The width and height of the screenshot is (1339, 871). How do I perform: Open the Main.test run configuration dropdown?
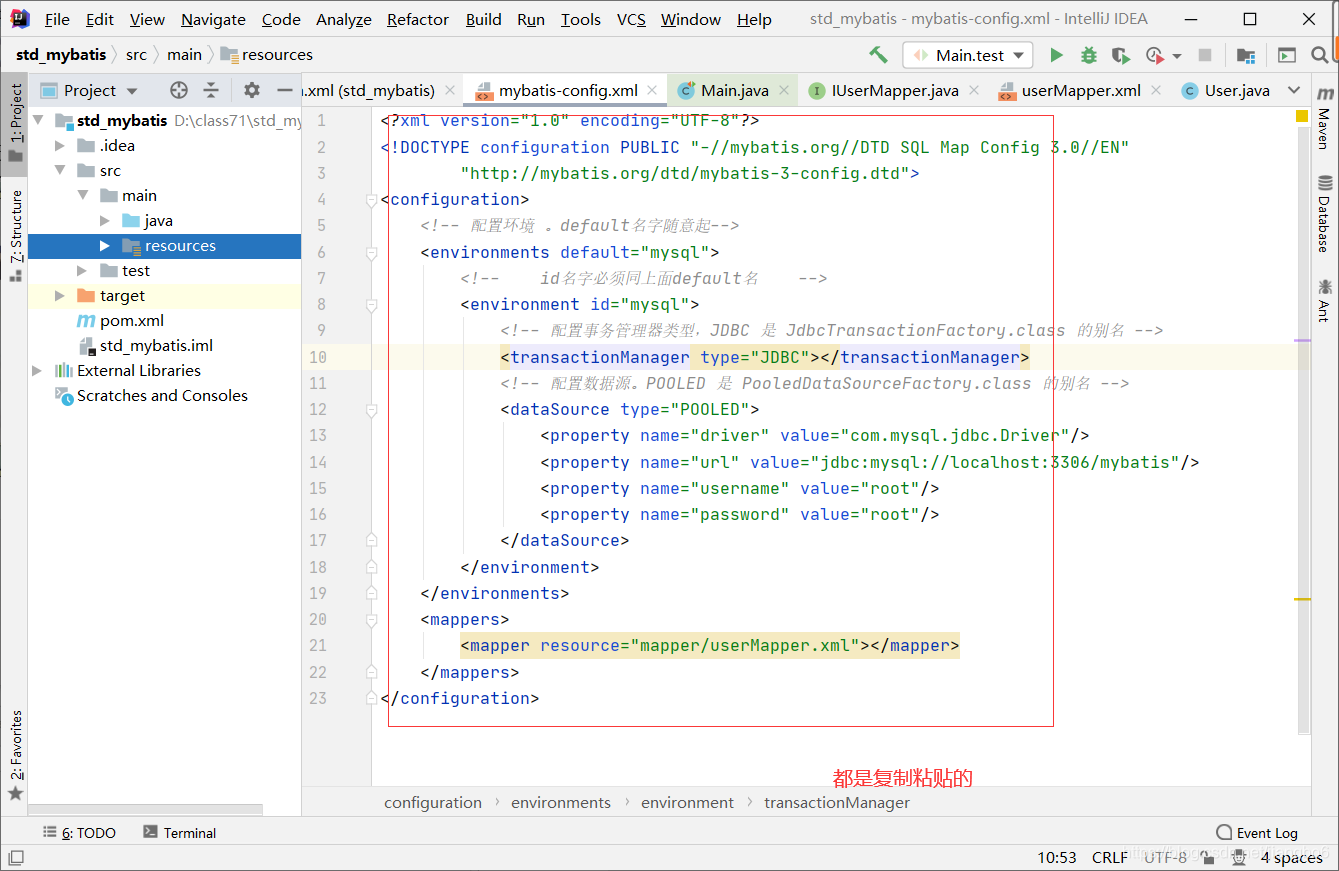pyautogui.click(x=967, y=55)
